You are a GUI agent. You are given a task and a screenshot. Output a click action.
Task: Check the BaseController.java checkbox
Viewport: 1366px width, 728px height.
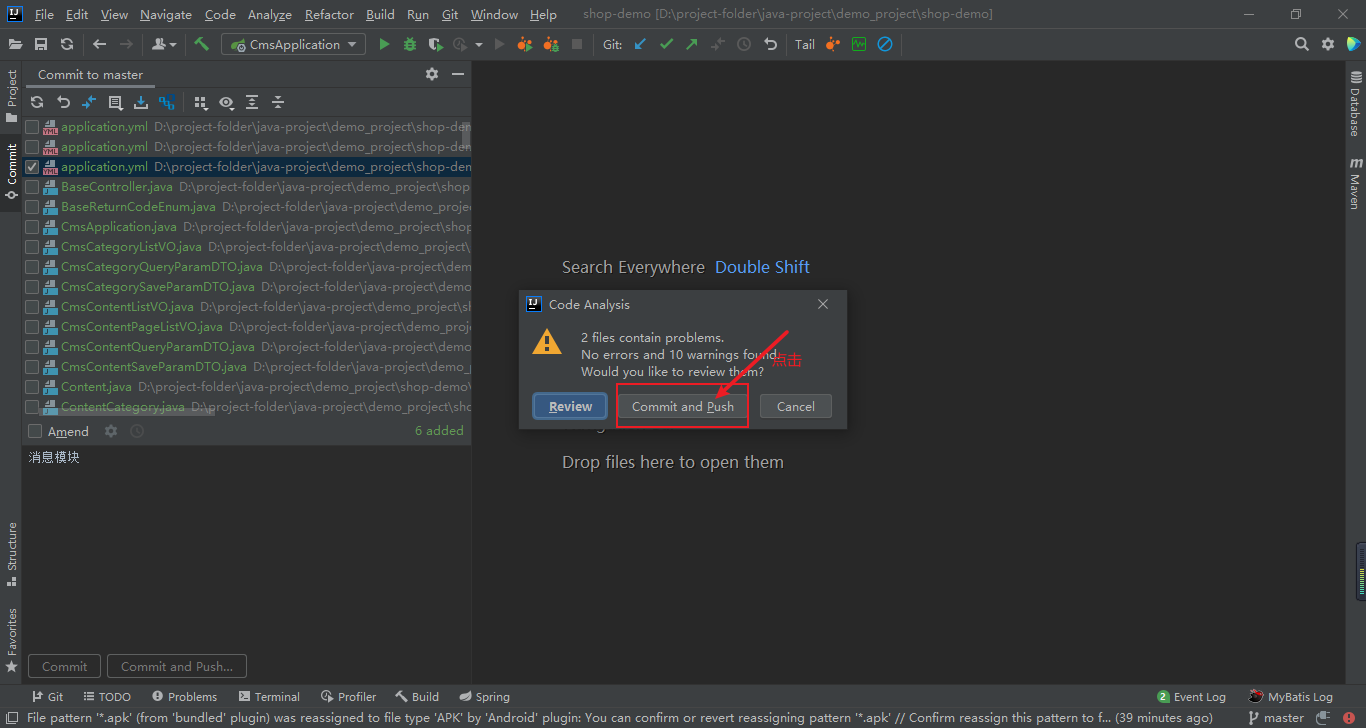point(32,187)
